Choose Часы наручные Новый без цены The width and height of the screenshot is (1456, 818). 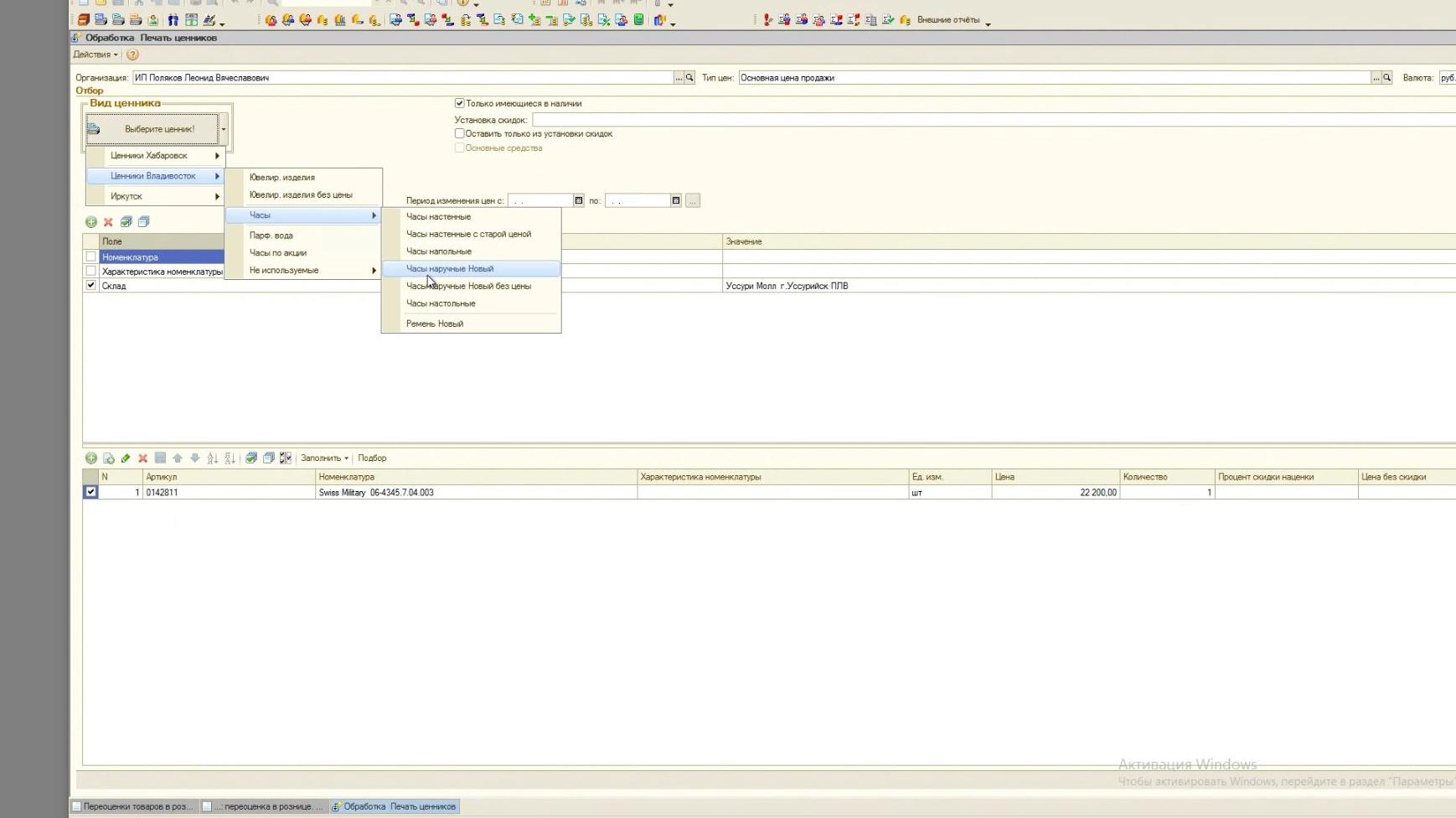click(x=472, y=287)
